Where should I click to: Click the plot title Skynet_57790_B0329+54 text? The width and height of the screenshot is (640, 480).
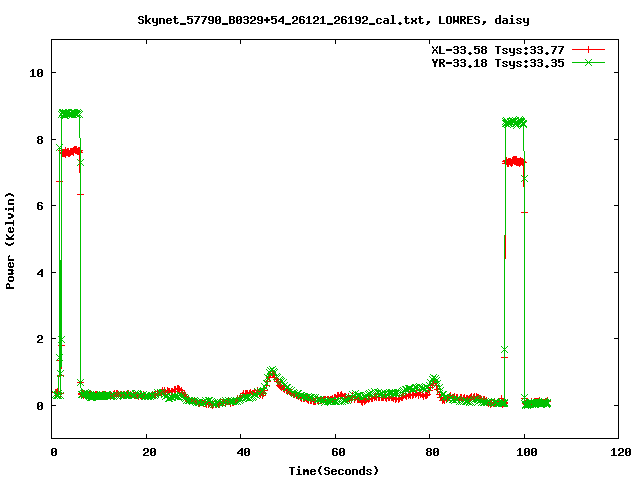(x=333, y=20)
